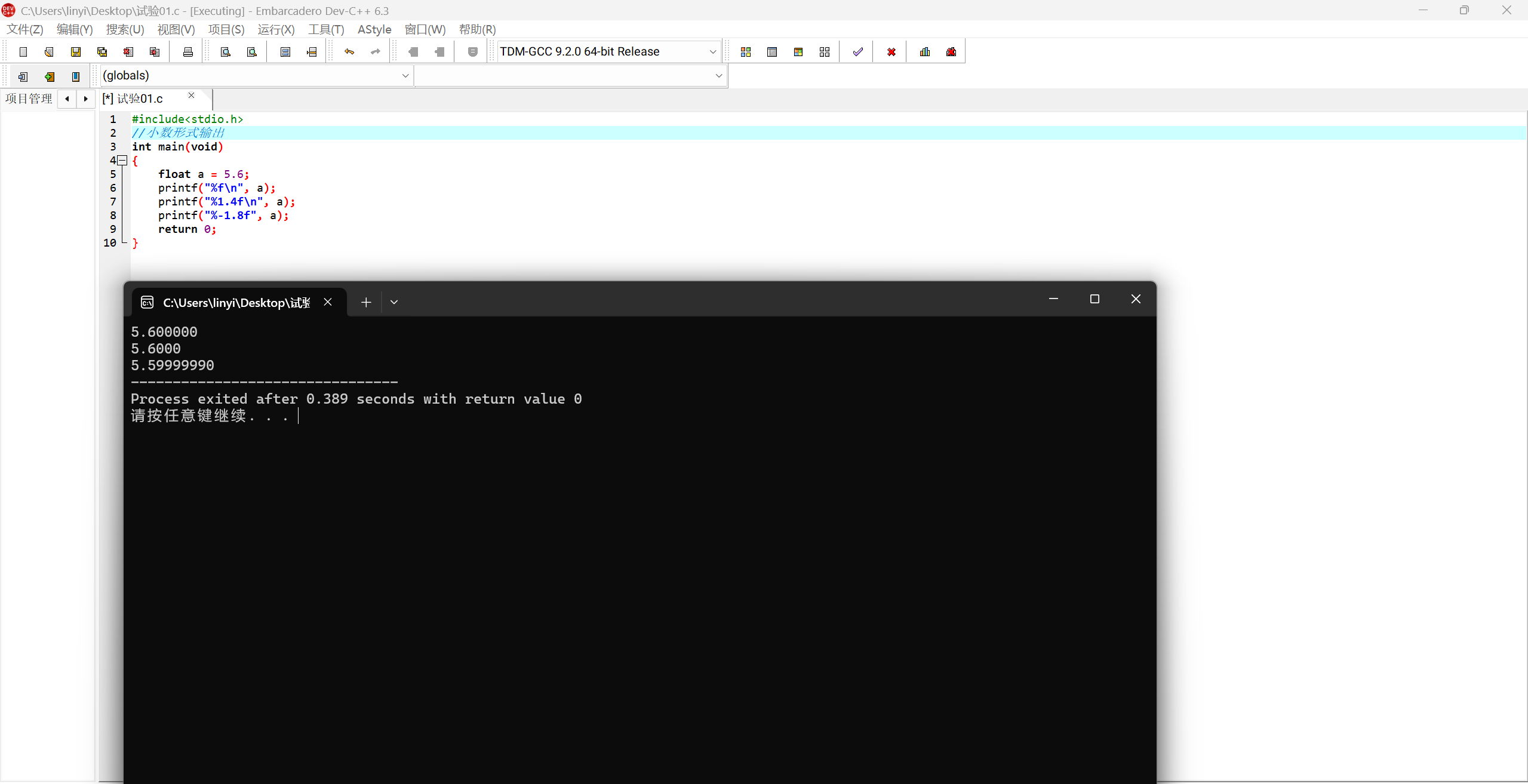Viewport: 1528px width, 784px height.
Task: Close the 试验01.c editor tab
Action: coord(191,96)
